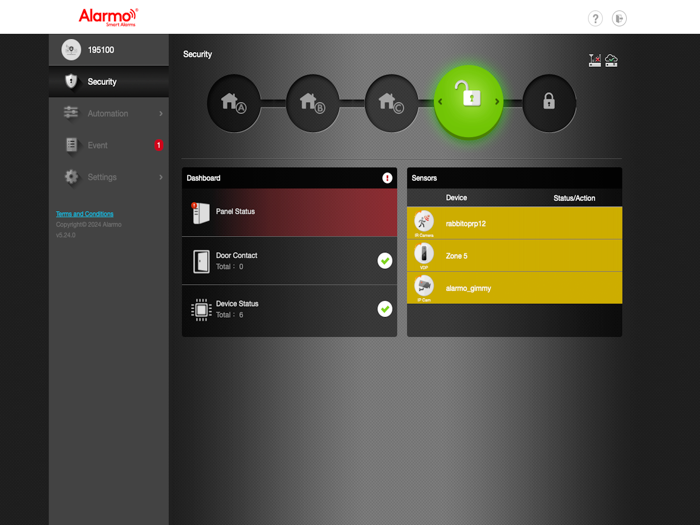Click the Settings gear icon
700x525 pixels.
tap(71, 177)
